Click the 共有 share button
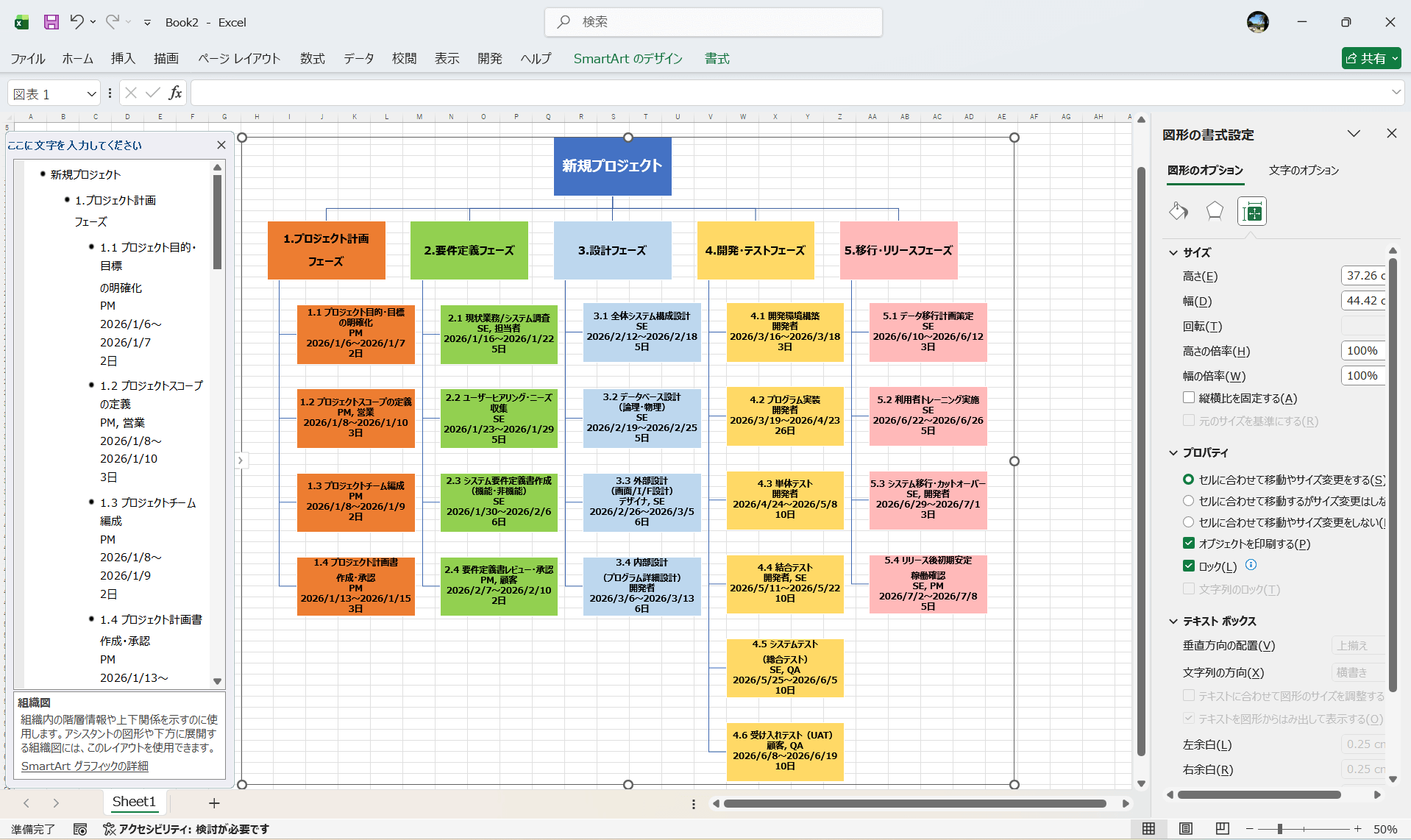This screenshot has width=1411, height=840. (1371, 58)
